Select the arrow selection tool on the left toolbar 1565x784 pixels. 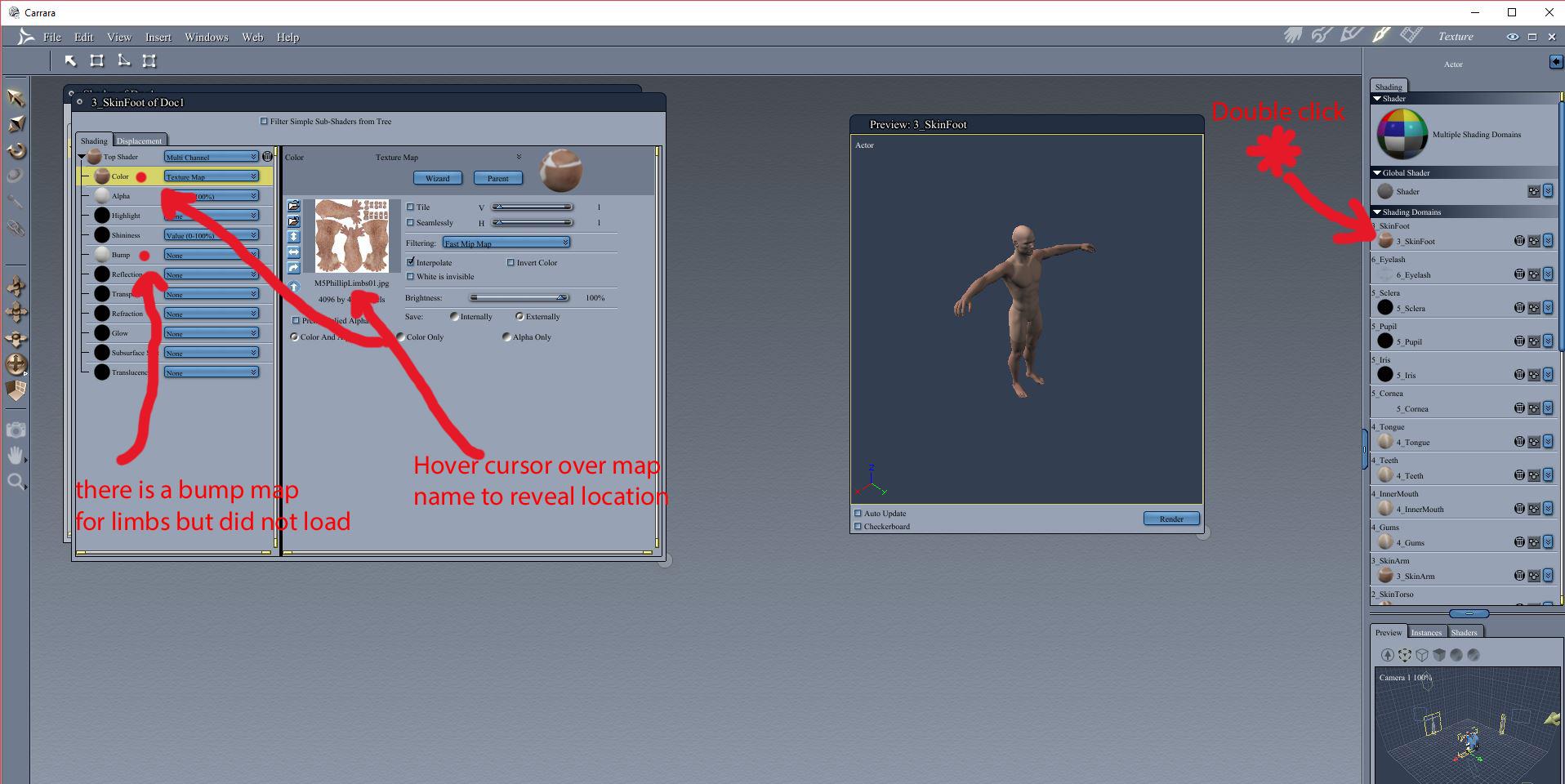[x=16, y=98]
